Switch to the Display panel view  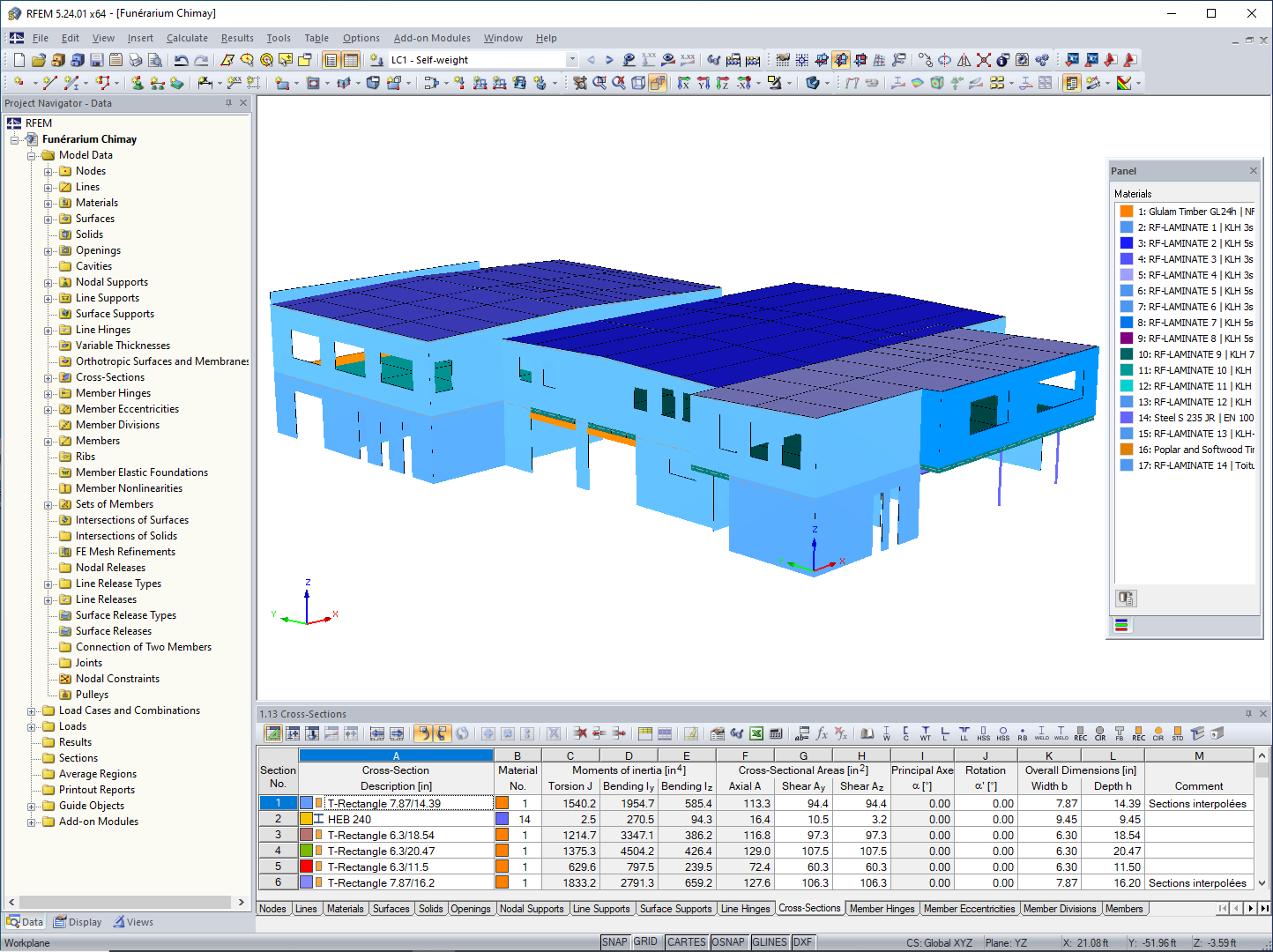pyautogui.click(x=78, y=921)
